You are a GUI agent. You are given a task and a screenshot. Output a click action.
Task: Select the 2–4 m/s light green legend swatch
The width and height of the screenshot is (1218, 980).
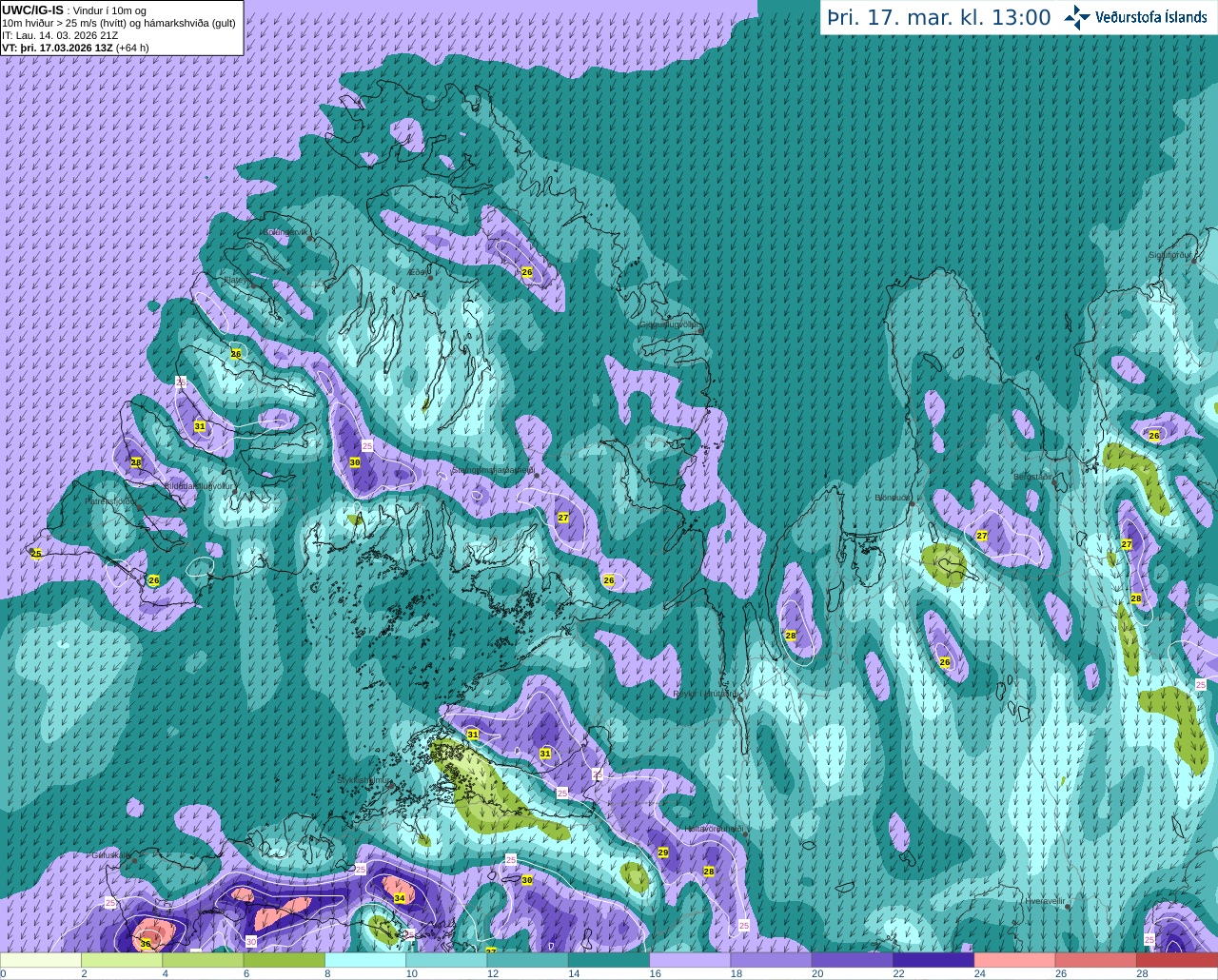pos(122,960)
